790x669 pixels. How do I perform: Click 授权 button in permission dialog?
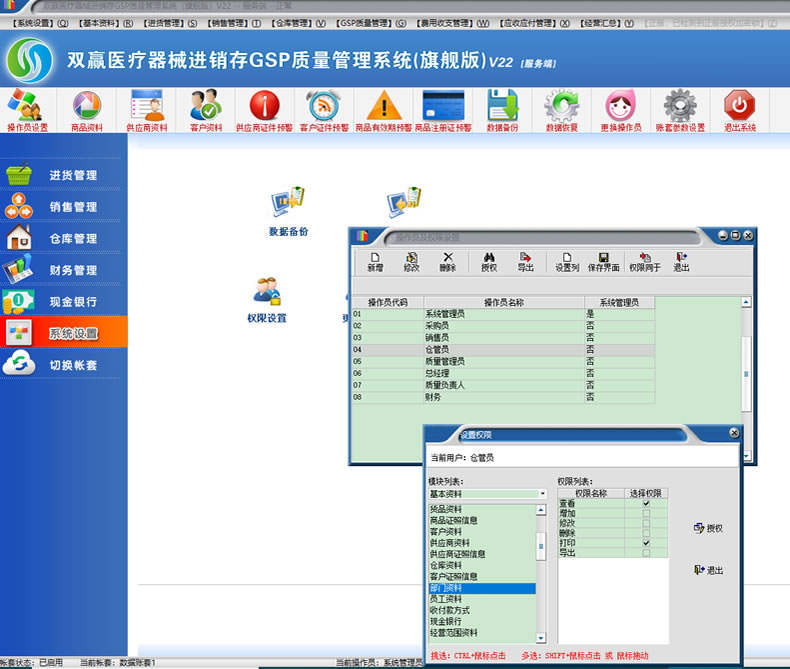pos(708,528)
